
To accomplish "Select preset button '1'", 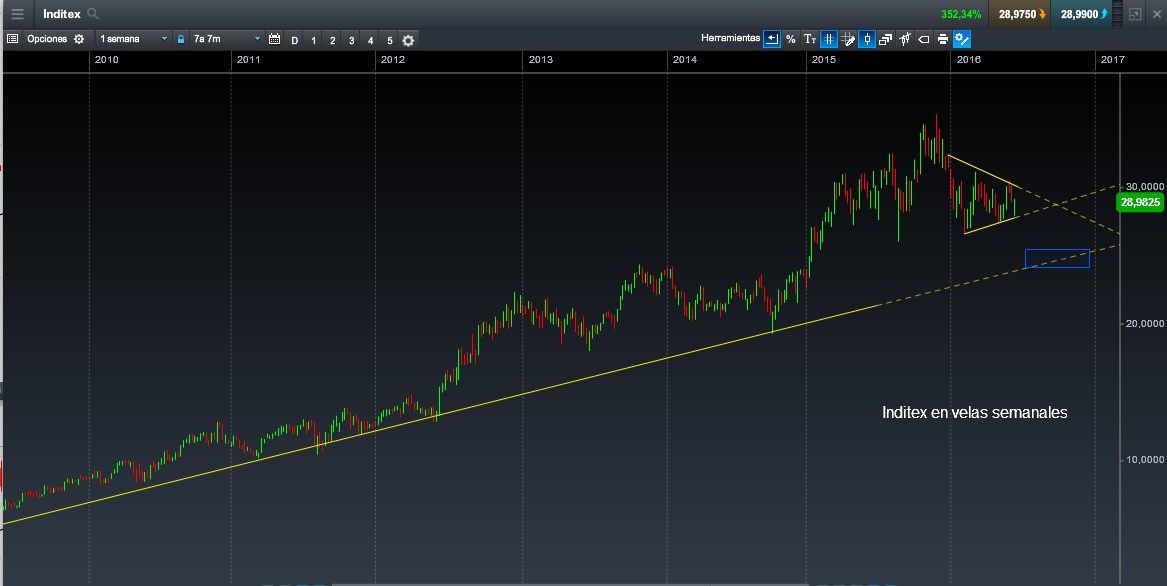I will 313,40.
